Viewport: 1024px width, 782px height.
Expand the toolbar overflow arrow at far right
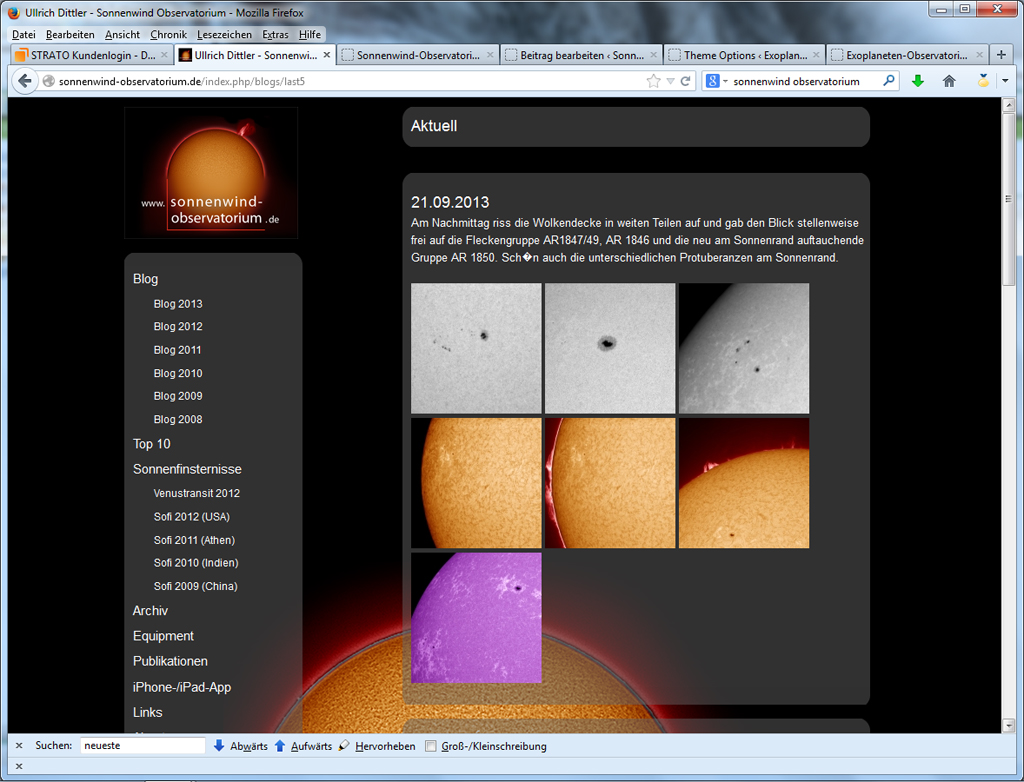pyautogui.click(x=1005, y=81)
